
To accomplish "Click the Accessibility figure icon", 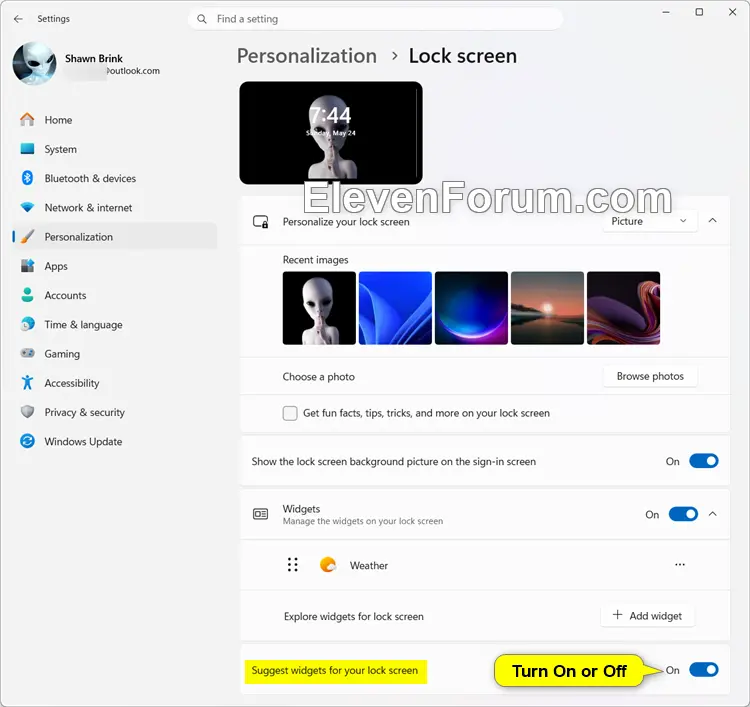I will click(27, 382).
